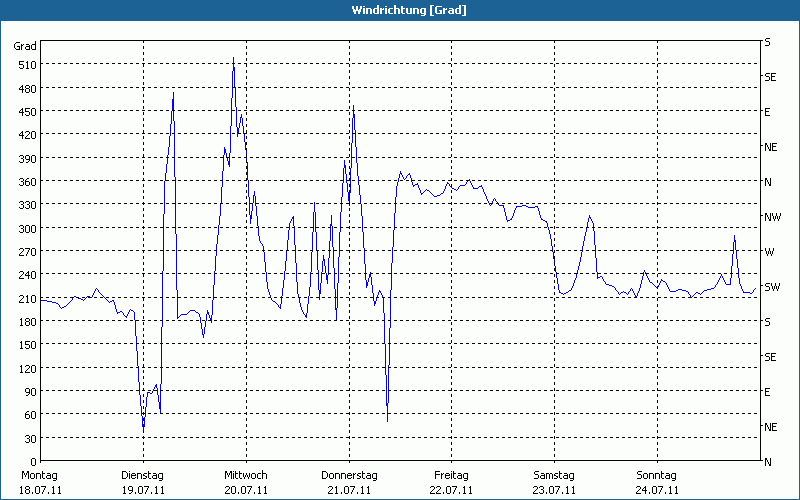
Task: Select the Grad axis unit label
Action: pyautogui.click(x=25, y=46)
